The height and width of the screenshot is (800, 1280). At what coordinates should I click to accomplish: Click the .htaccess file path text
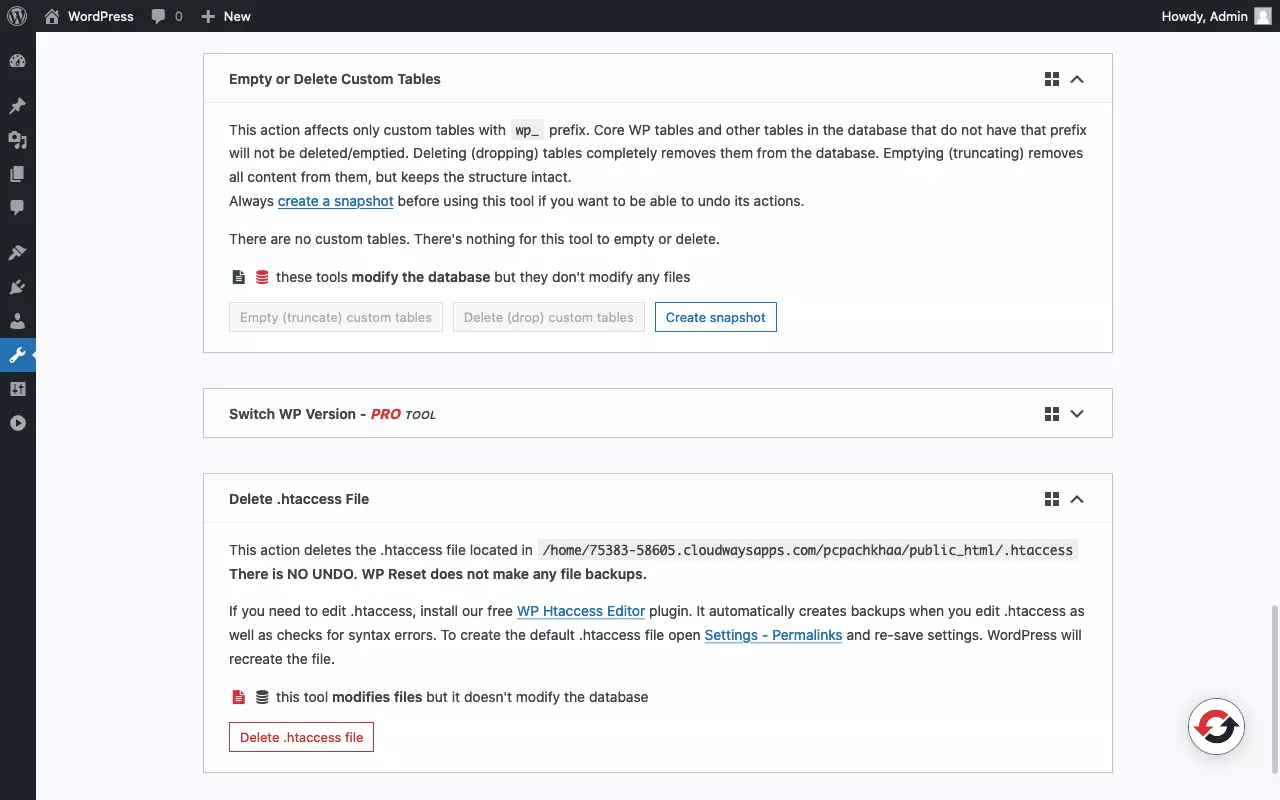(808, 550)
